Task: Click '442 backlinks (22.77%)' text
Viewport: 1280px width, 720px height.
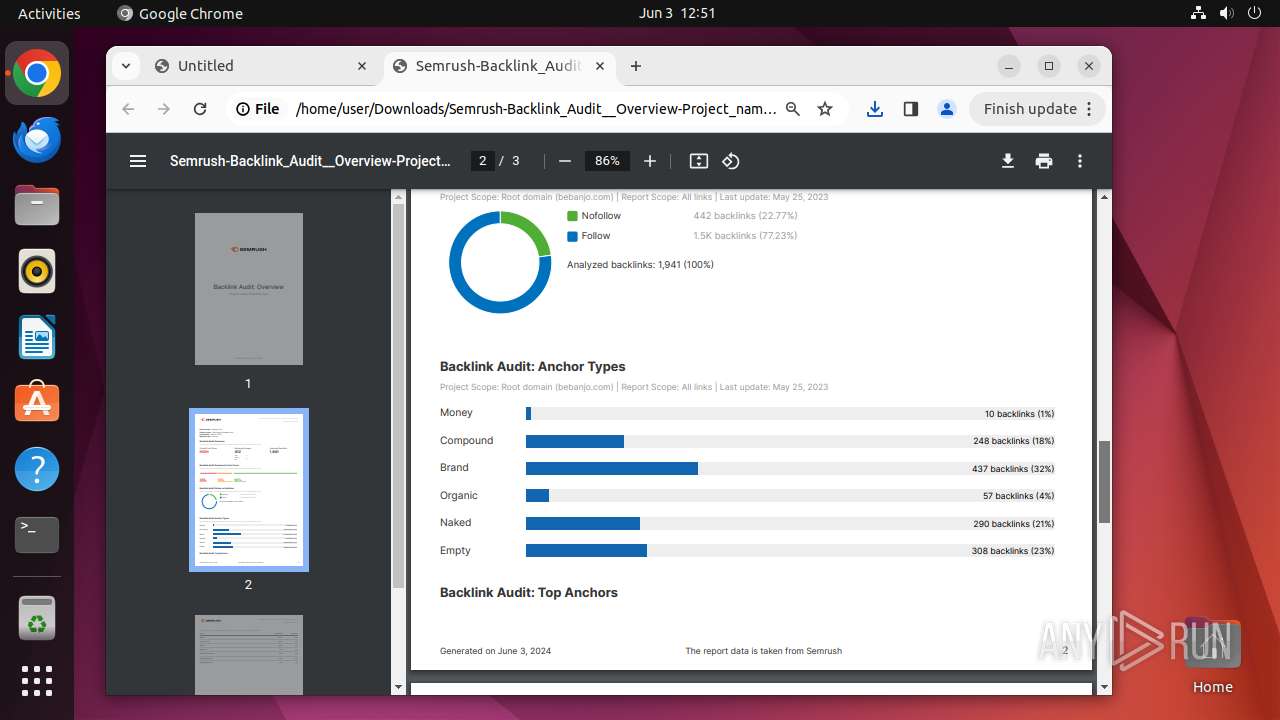Action: point(745,216)
